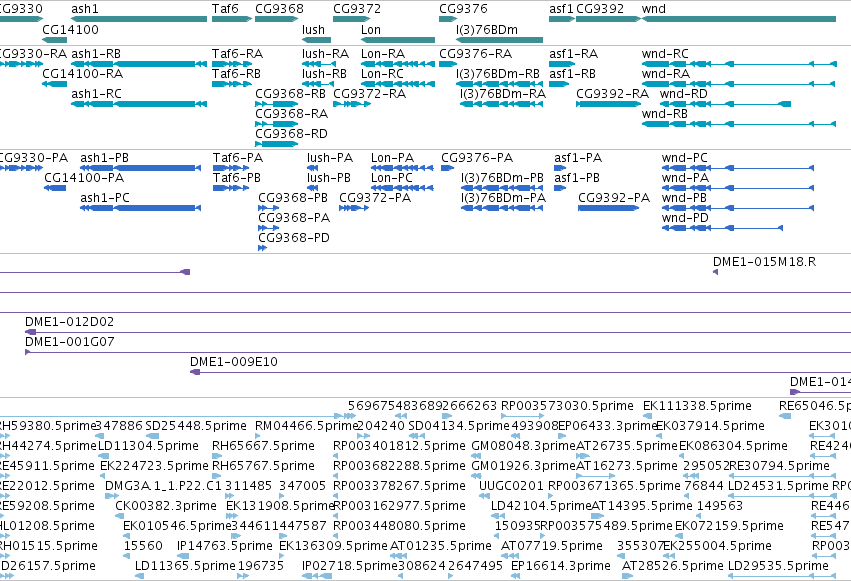
Task: Select the ash1-RC transcript label
Action: click(96, 94)
